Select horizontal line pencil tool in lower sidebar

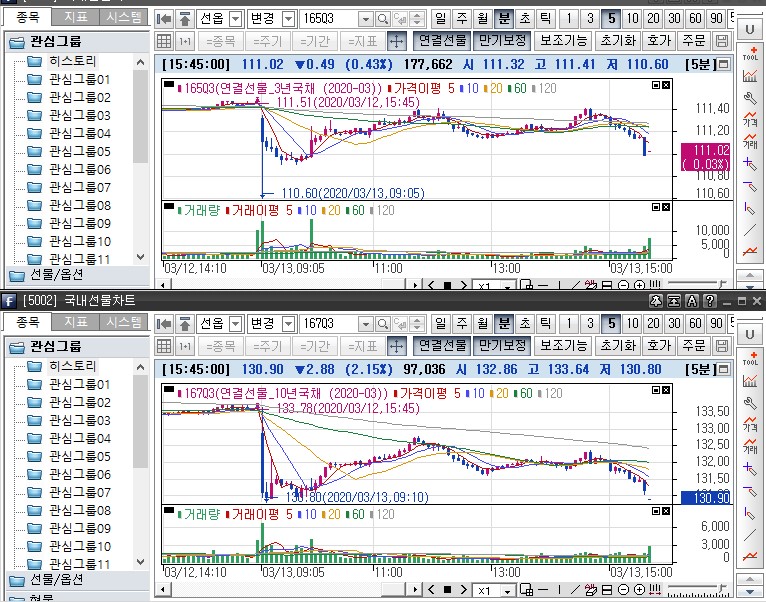750,490
